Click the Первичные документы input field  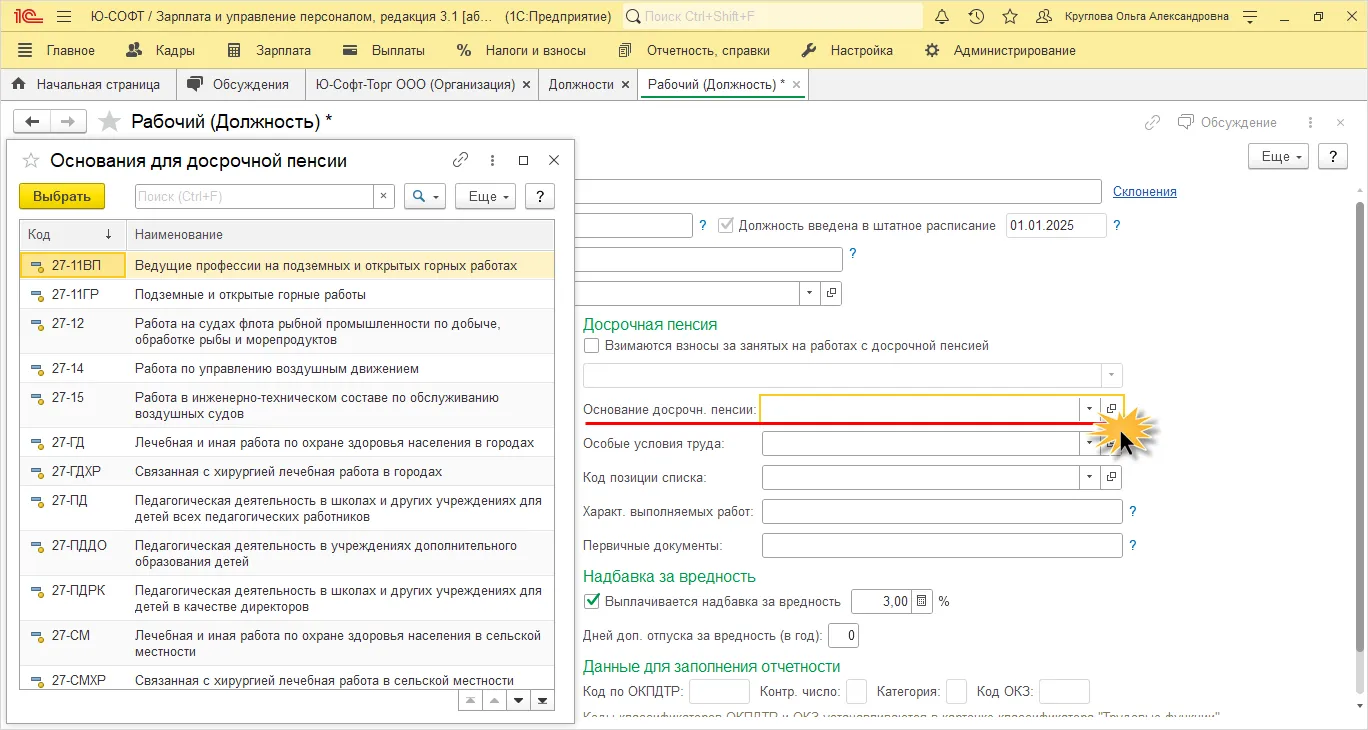point(942,545)
